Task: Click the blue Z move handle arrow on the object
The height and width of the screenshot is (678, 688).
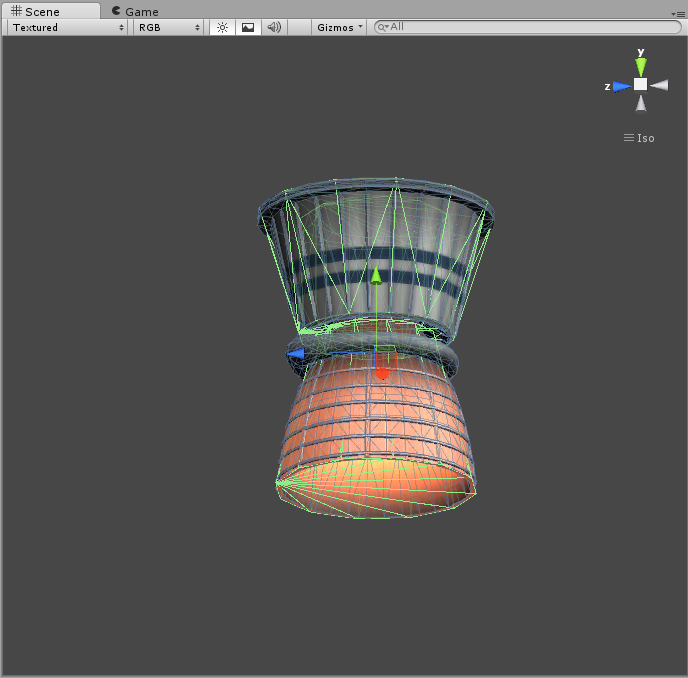Action: tap(296, 353)
